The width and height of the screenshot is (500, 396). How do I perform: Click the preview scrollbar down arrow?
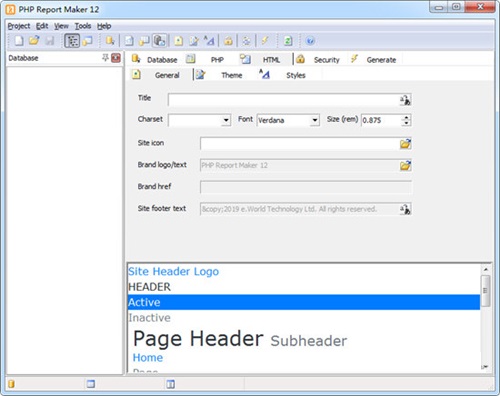click(x=486, y=367)
